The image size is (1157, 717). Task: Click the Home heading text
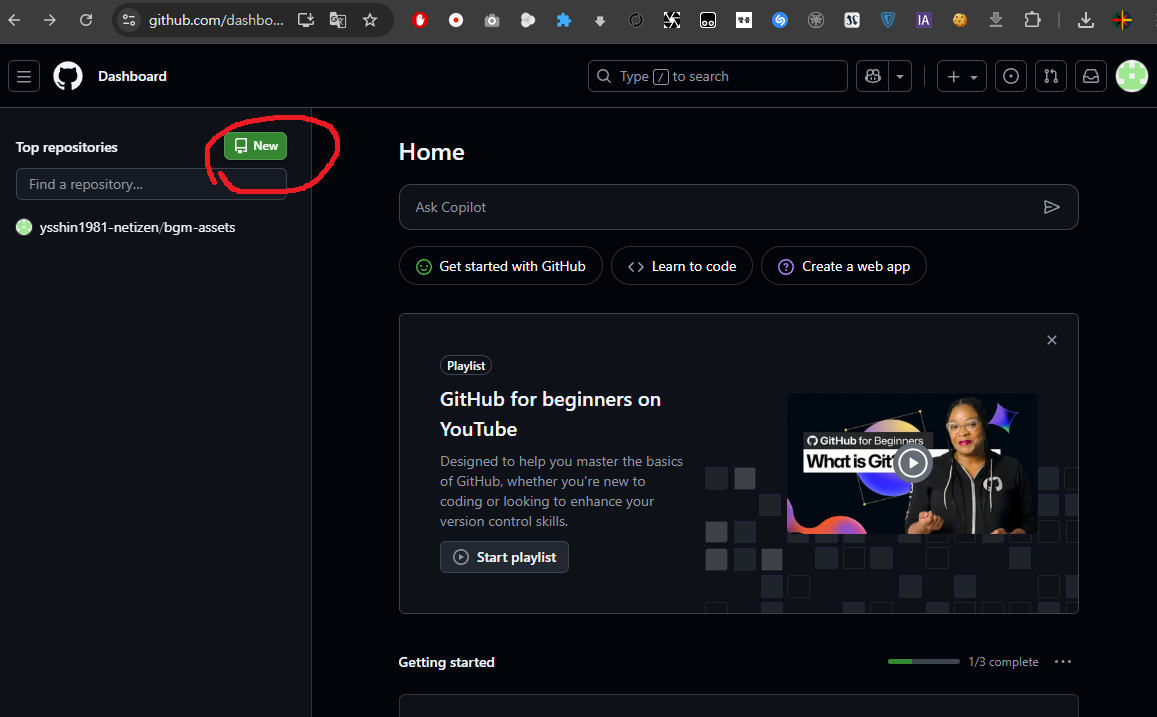point(432,152)
